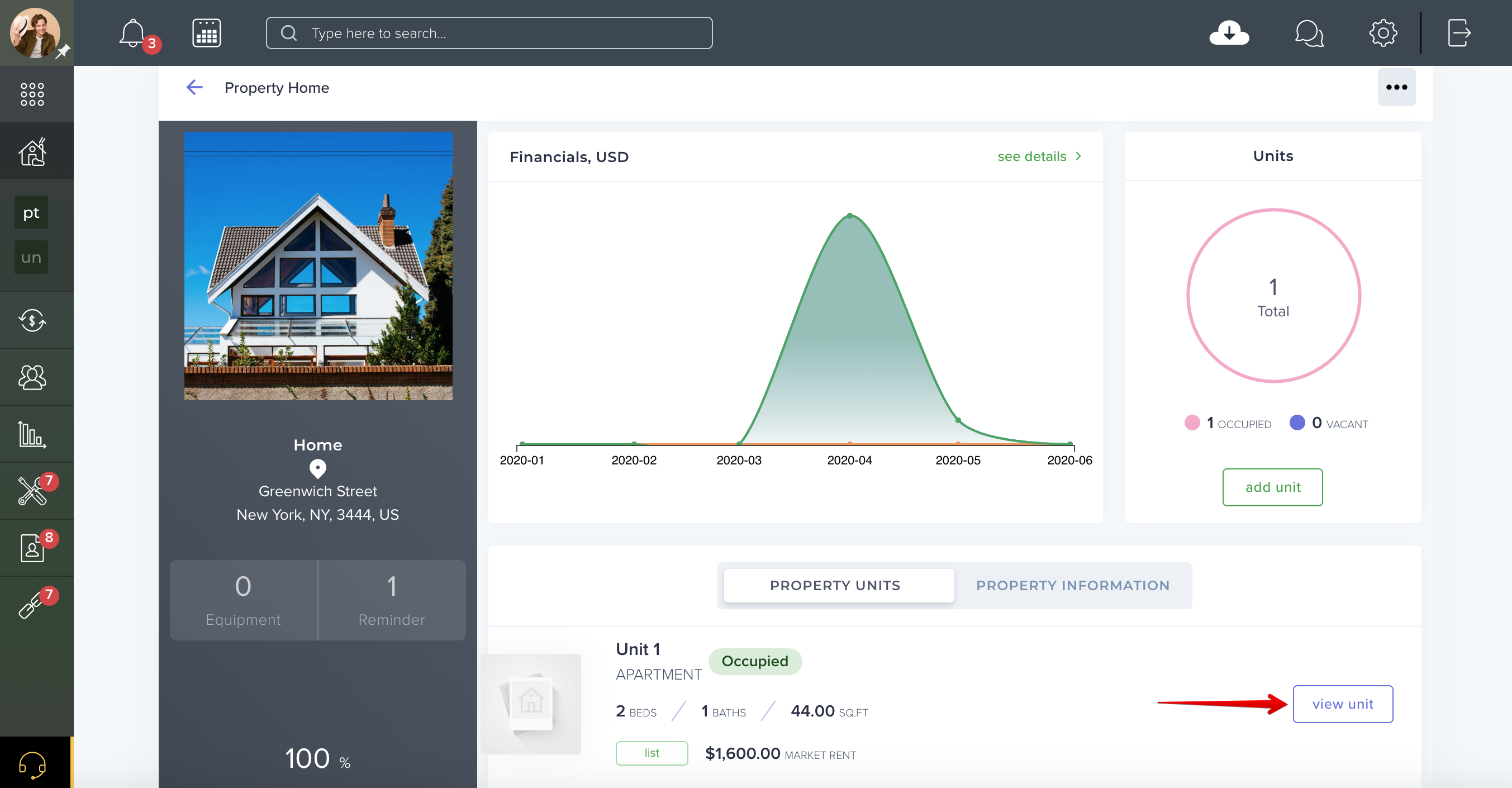This screenshot has width=1512, height=788.
Task: Click the 'list' button for Unit 1
Action: [652, 753]
